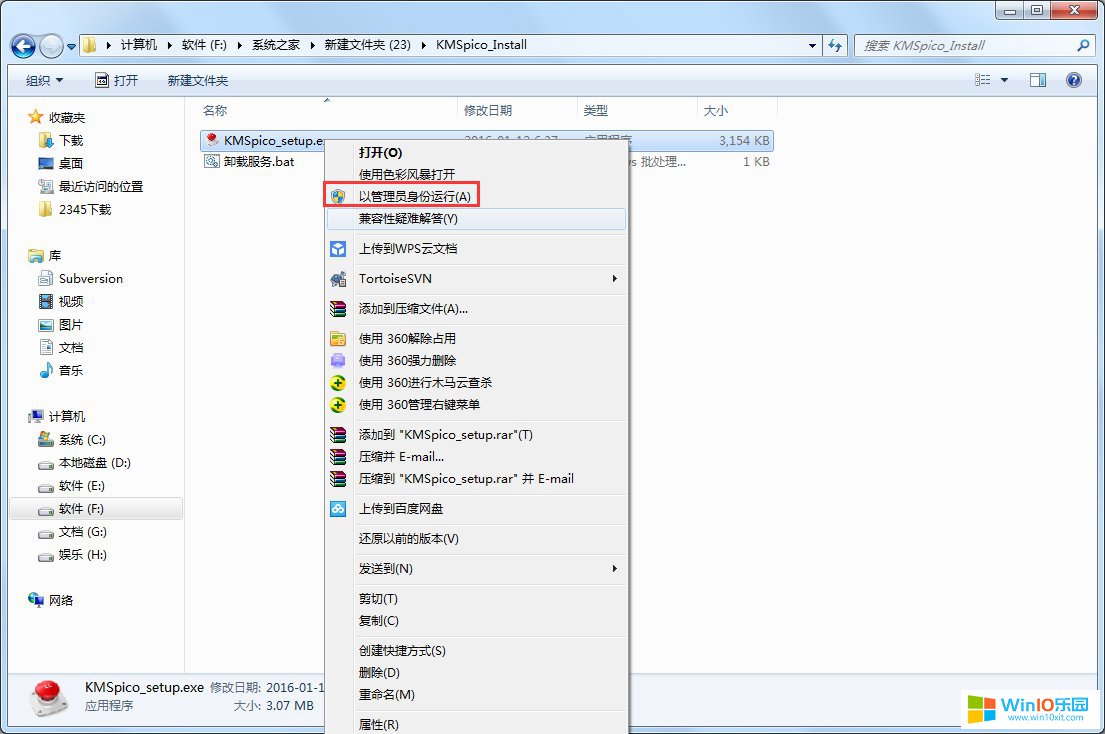Sort by the 修改日期 column header
1105x734 pixels.
point(488,111)
